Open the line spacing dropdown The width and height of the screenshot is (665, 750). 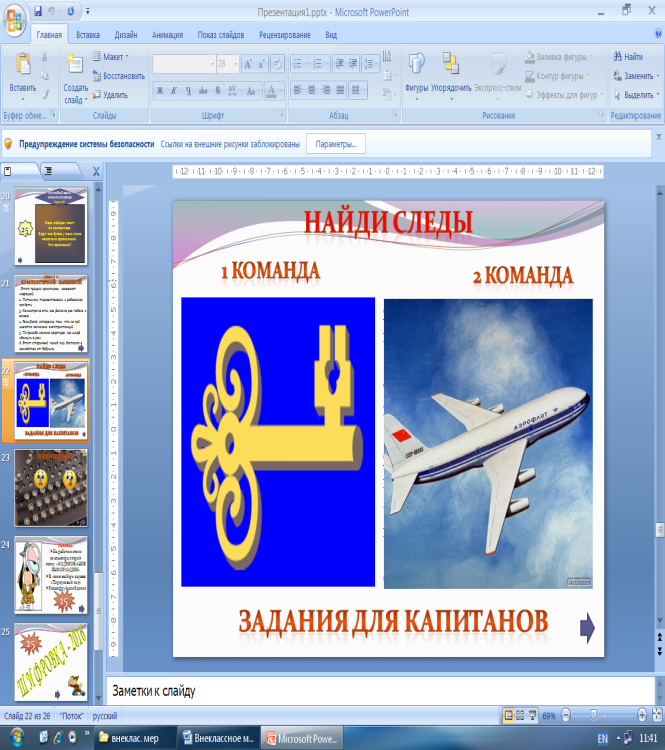click(370, 64)
